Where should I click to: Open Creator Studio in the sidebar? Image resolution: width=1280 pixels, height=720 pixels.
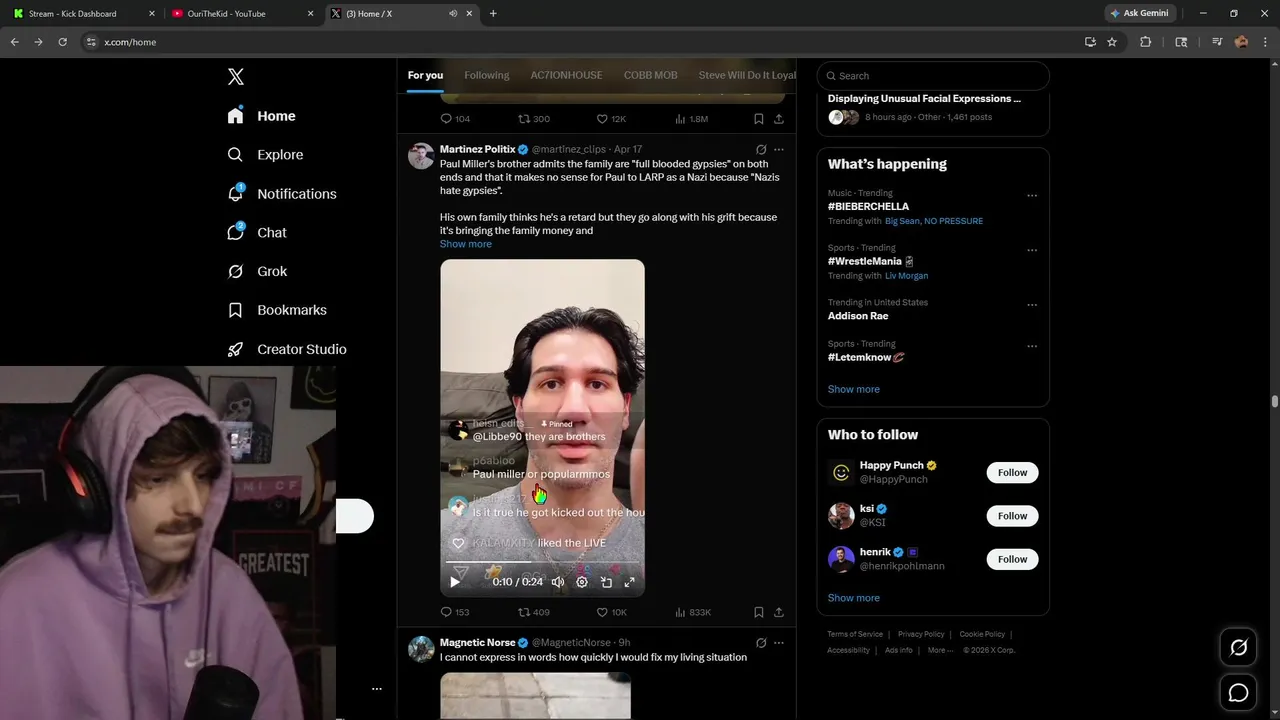tap(287, 349)
